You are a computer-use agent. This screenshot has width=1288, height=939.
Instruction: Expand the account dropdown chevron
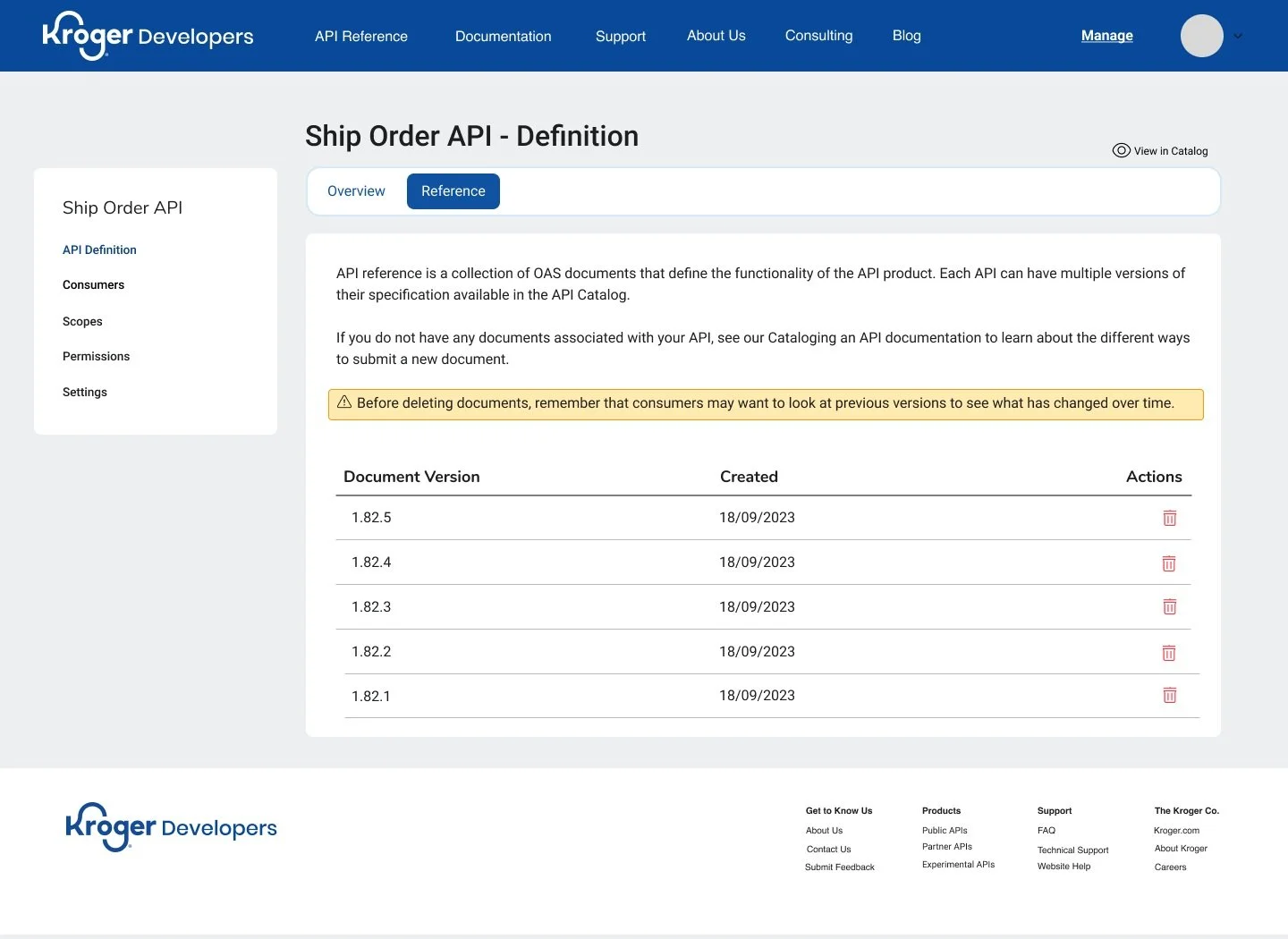(1238, 37)
